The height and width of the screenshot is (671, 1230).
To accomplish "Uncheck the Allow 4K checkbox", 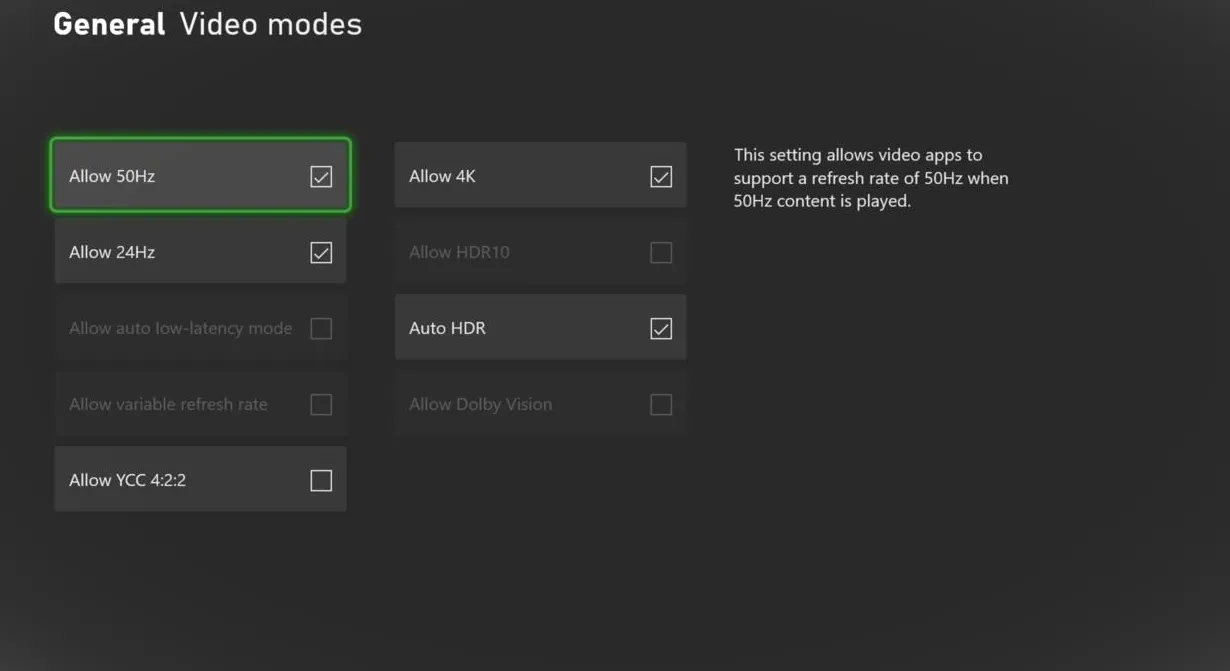I will coord(661,177).
